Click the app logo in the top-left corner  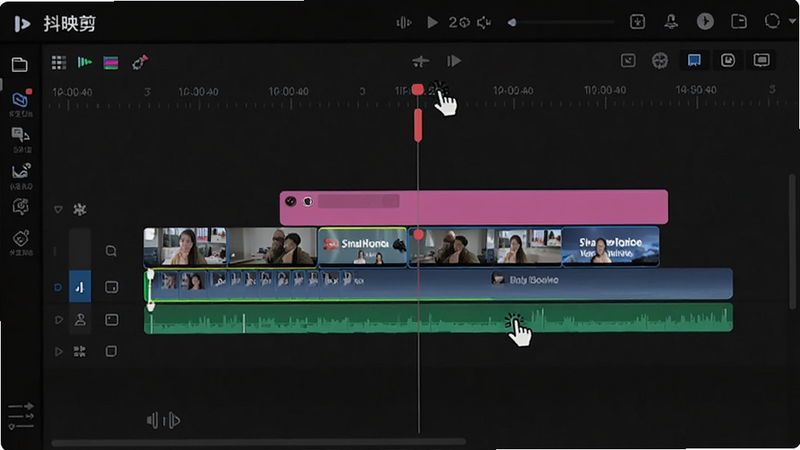click(21, 23)
